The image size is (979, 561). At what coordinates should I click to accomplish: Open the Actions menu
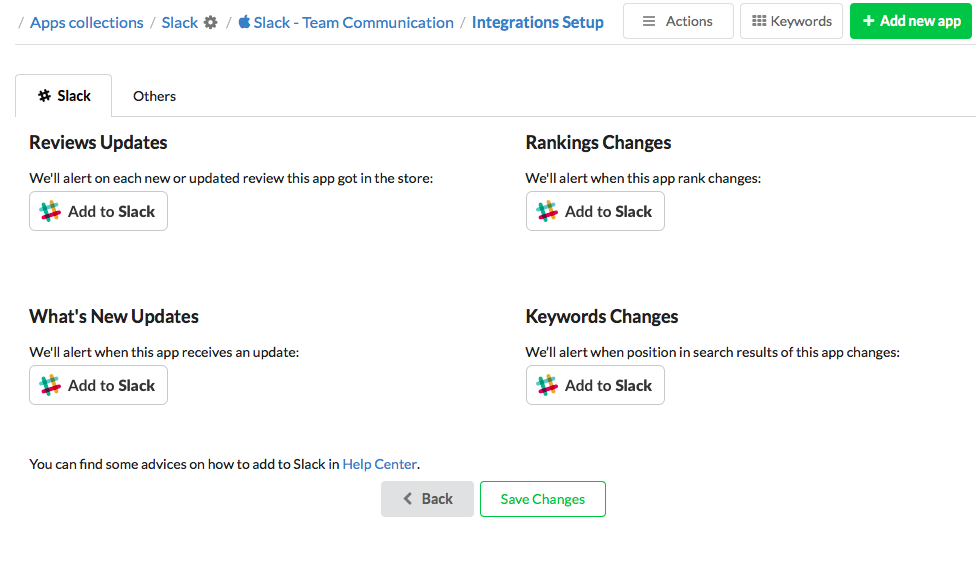[677, 21]
